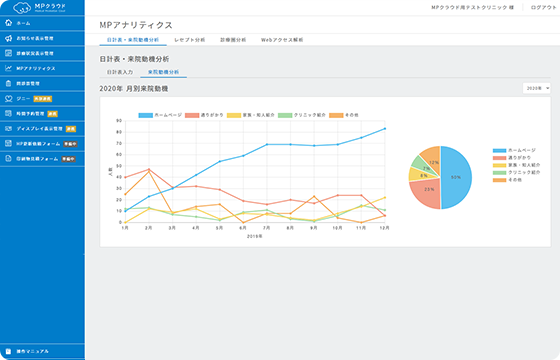Select the 日計表入力 sub-tab
Viewport: 560px width, 360px height.
pyautogui.click(x=120, y=72)
